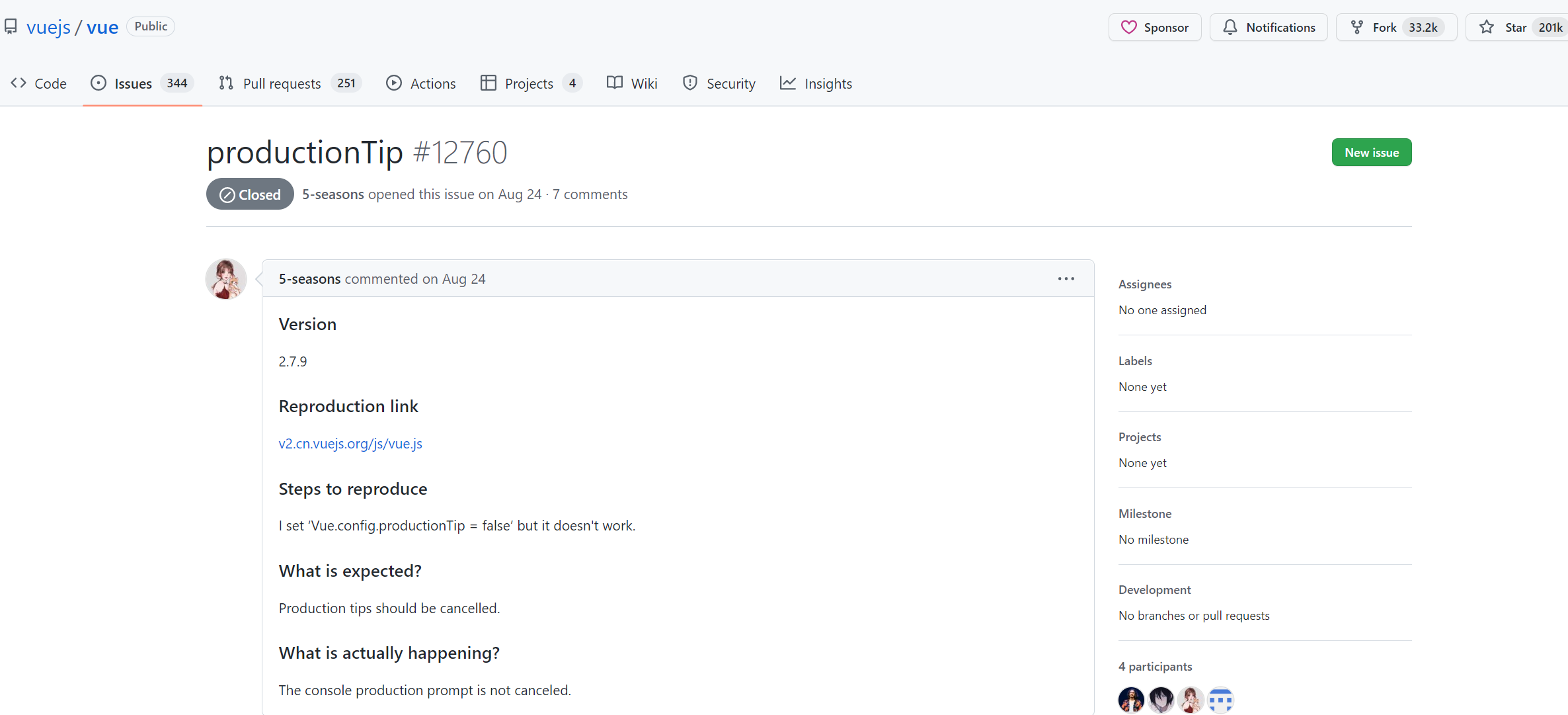Go to the vuejs organization link
The width and height of the screenshot is (1568, 715).
tap(48, 27)
